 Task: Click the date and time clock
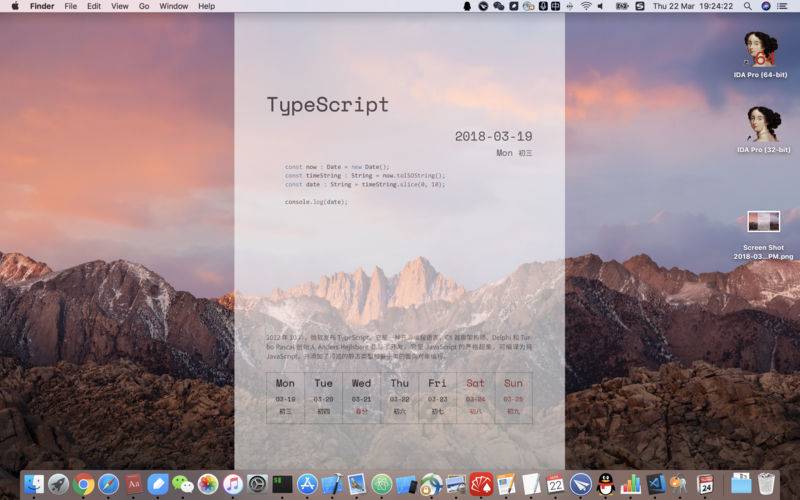pos(692,6)
